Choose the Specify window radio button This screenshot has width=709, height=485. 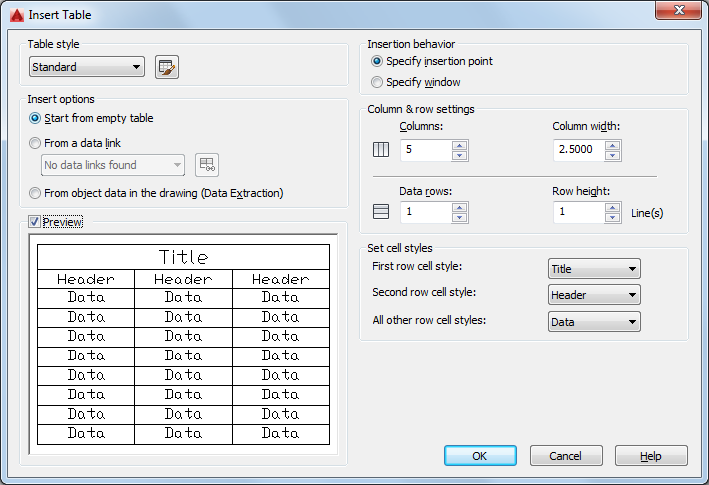tap(377, 82)
